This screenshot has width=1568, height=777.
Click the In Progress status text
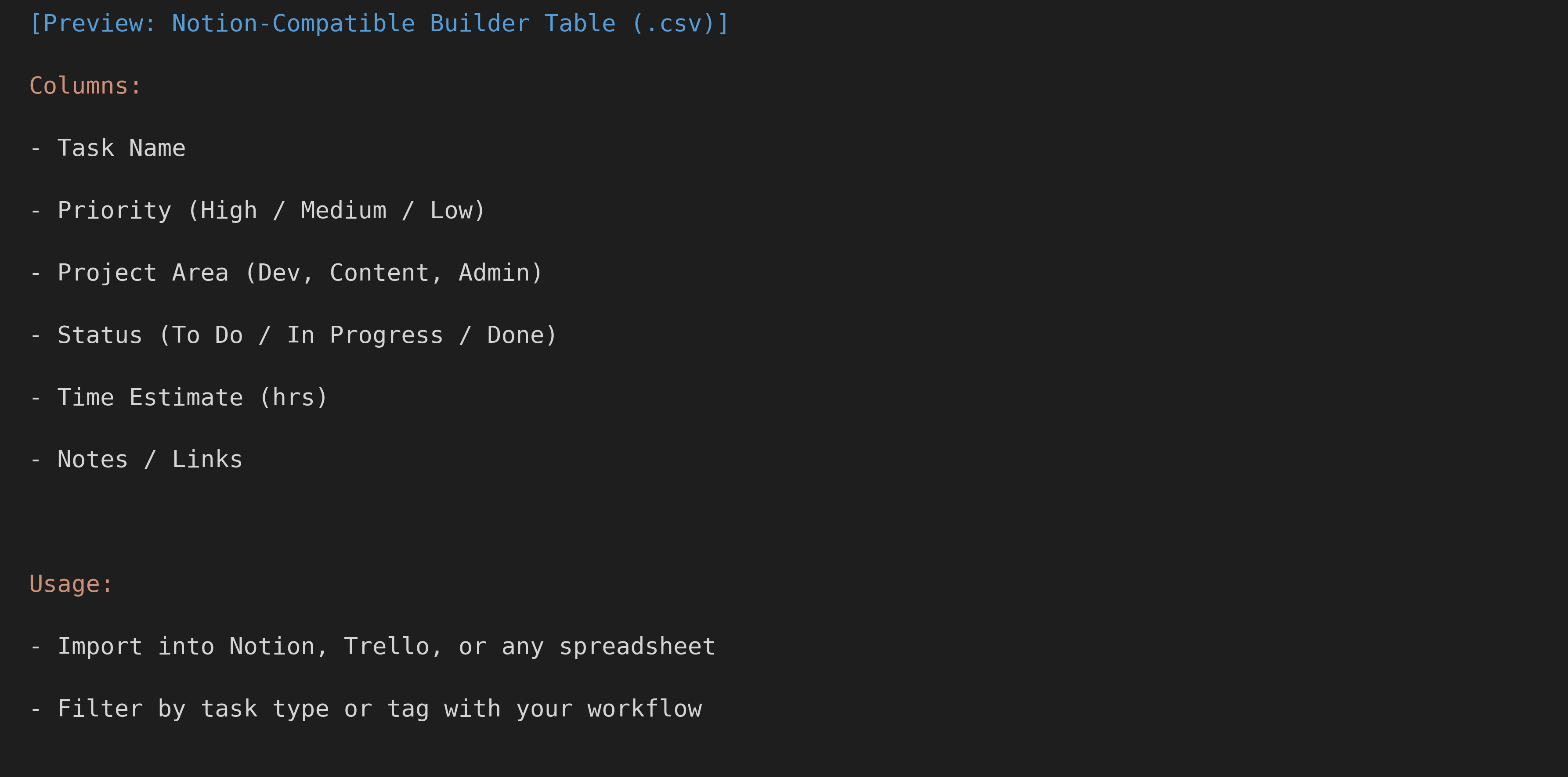(365, 335)
